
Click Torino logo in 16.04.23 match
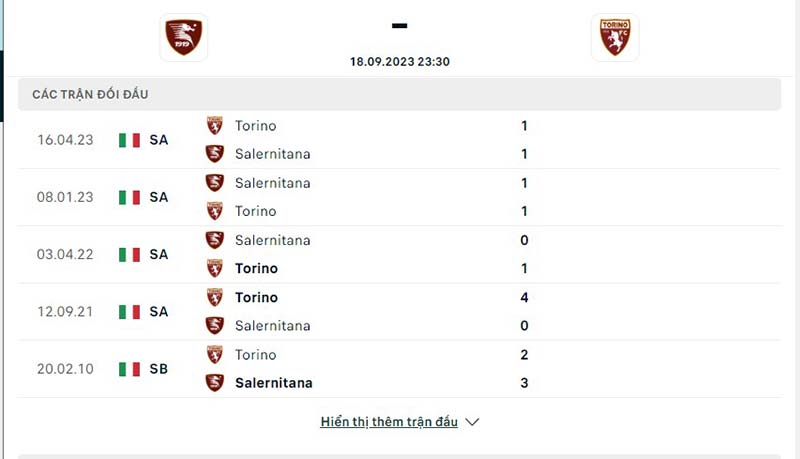[214, 126]
